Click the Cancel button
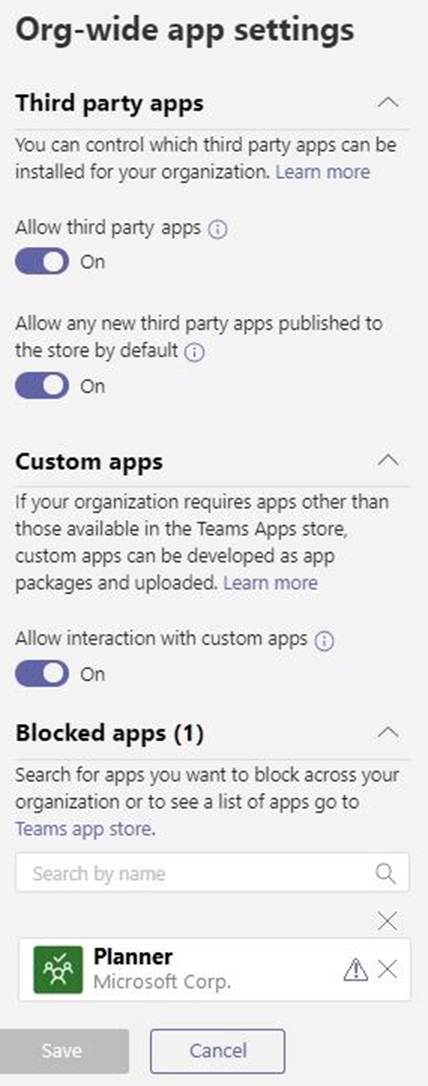 tap(217, 1051)
